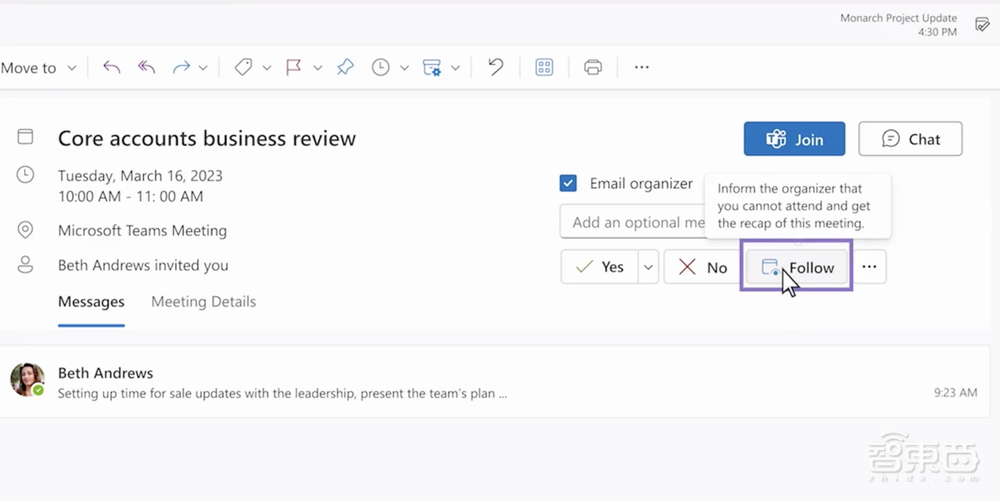This screenshot has height=501, width=1000.
Task: Click the Monarch Project Update note icon
Action: pos(982,25)
